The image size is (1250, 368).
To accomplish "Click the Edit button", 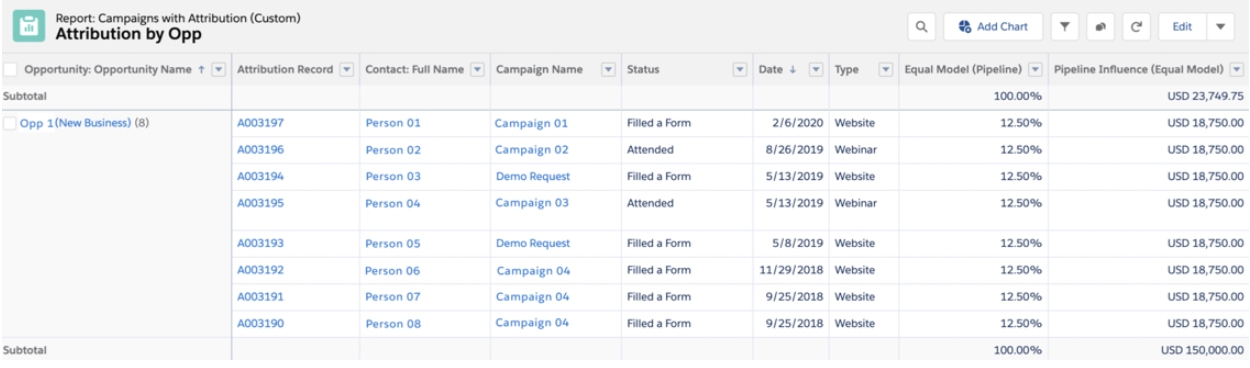I will click(1182, 27).
